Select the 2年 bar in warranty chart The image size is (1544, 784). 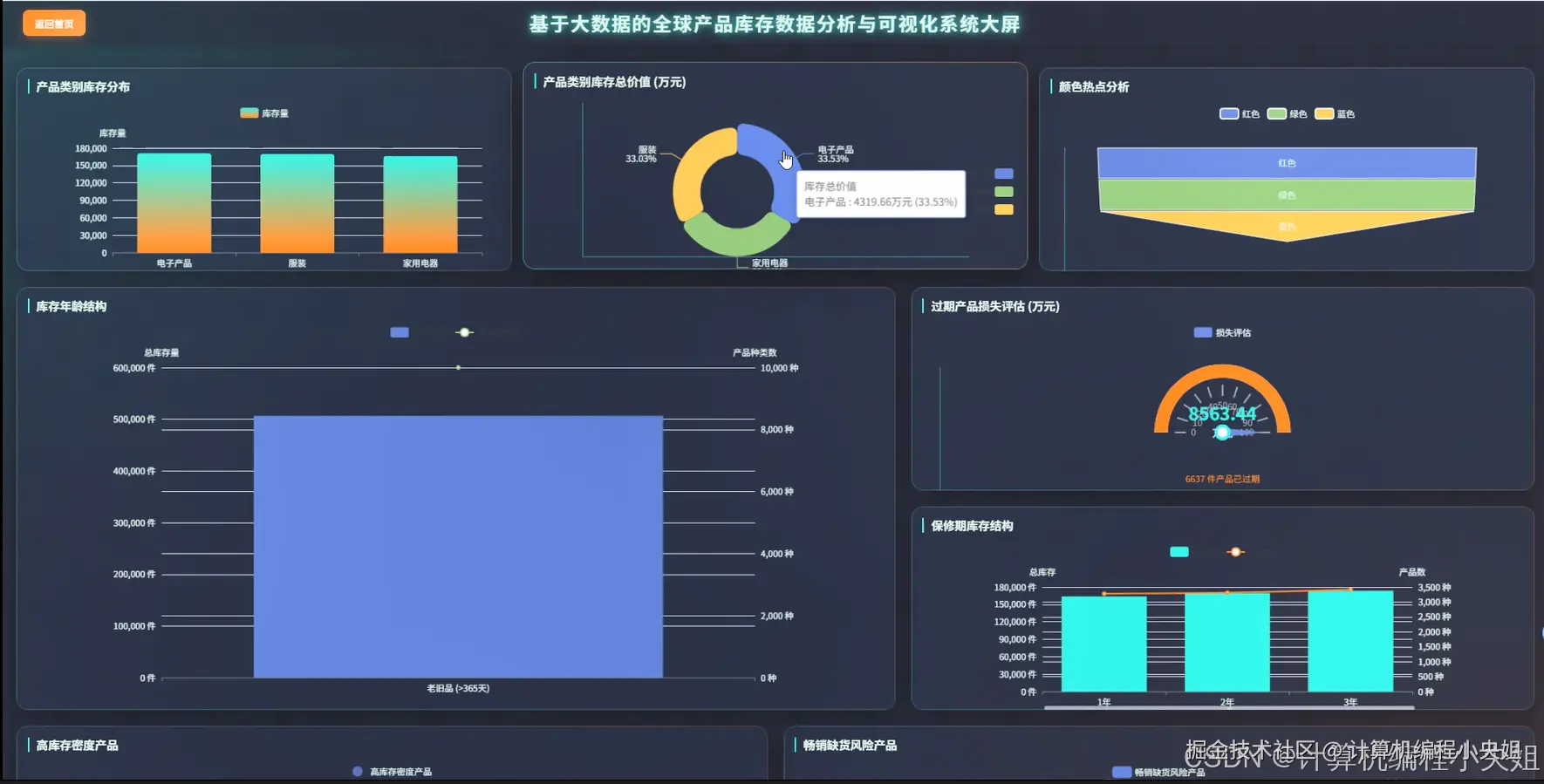[1227, 643]
